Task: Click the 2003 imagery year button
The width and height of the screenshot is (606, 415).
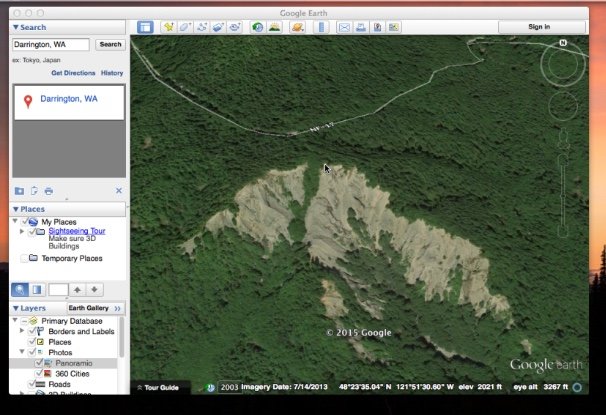Action: coord(230,388)
